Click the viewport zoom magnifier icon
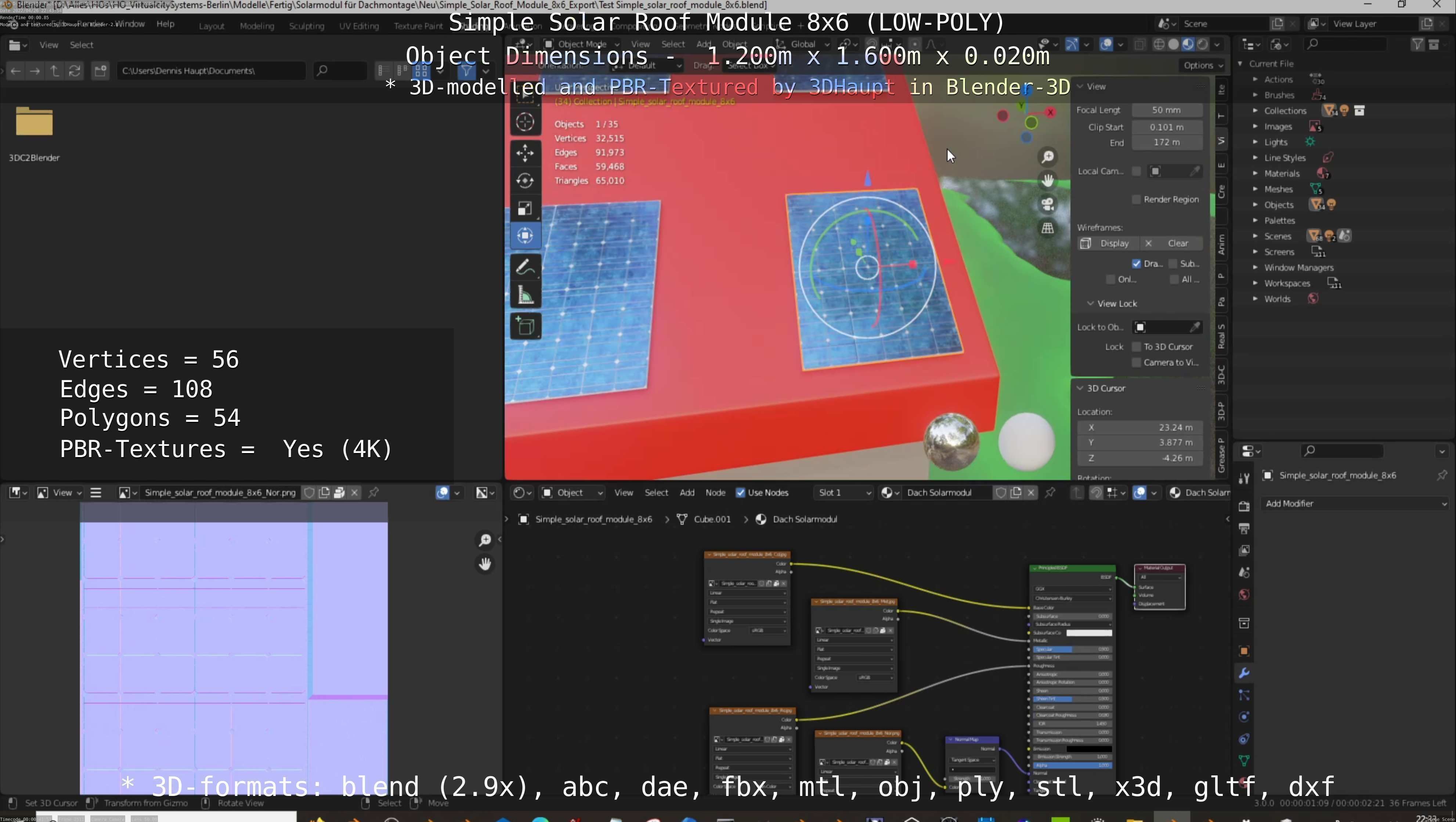This screenshot has width=1456, height=822. tap(1047, 157)
